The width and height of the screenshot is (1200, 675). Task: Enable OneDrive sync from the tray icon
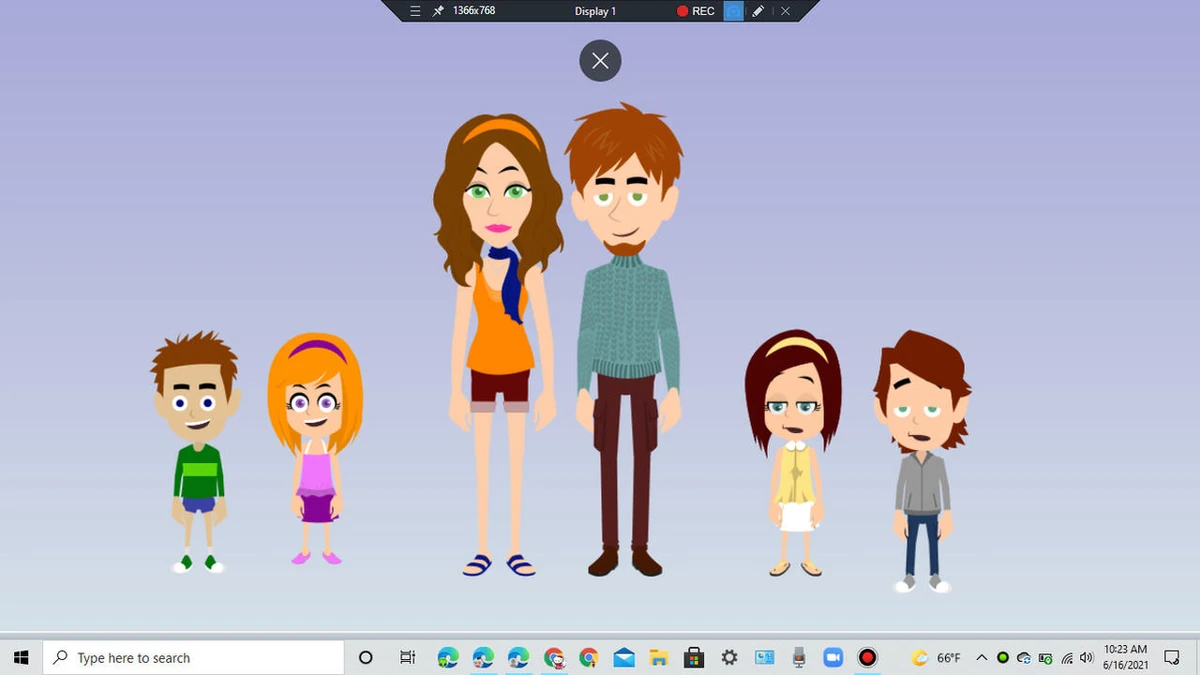point(1023,658)
